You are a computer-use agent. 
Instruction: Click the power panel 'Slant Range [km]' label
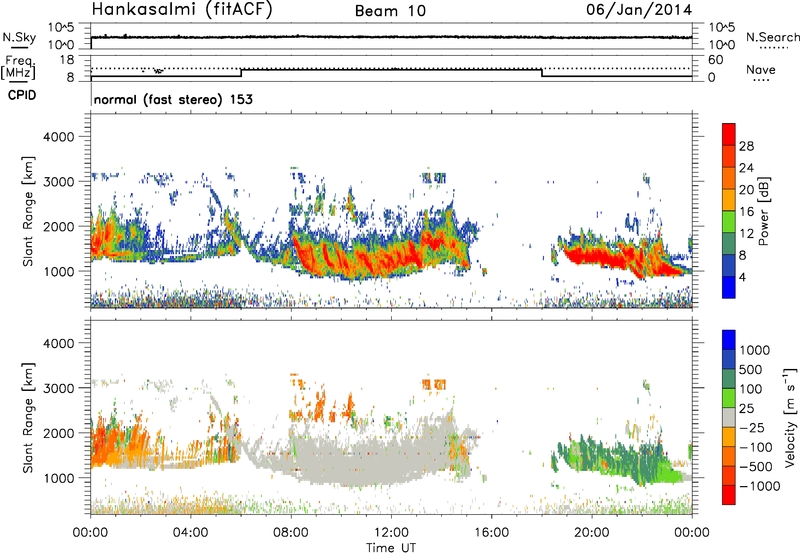28,211
